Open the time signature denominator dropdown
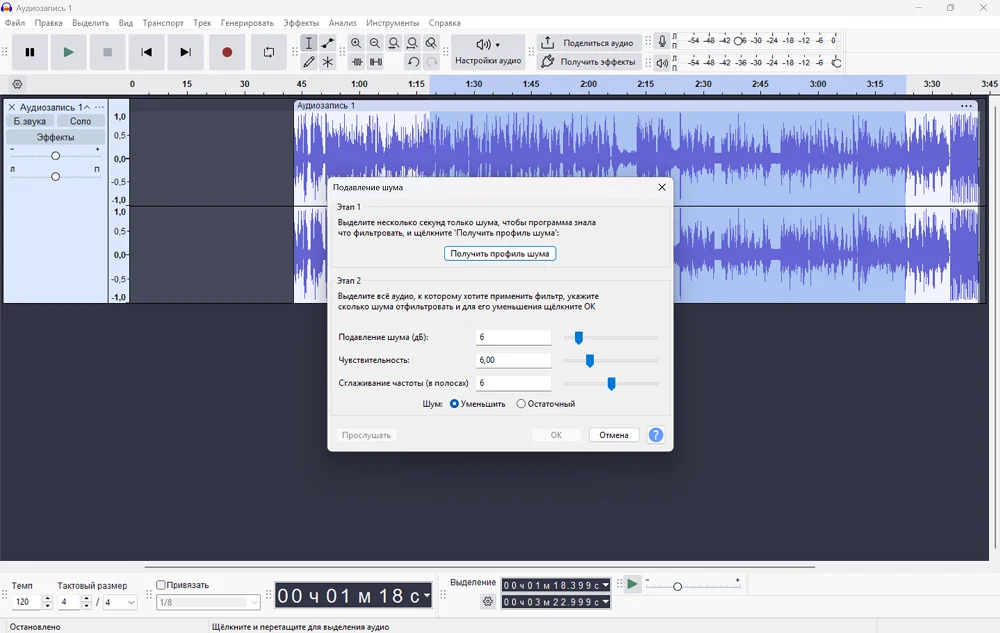The image size is (1000, 633). [x=120, y=603]
